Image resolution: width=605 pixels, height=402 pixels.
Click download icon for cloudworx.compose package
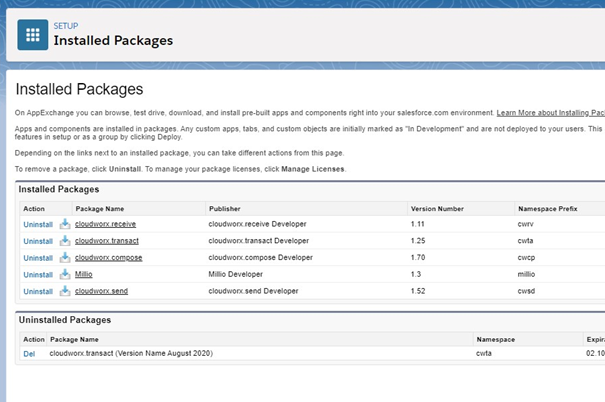click(x=65, y=258)
